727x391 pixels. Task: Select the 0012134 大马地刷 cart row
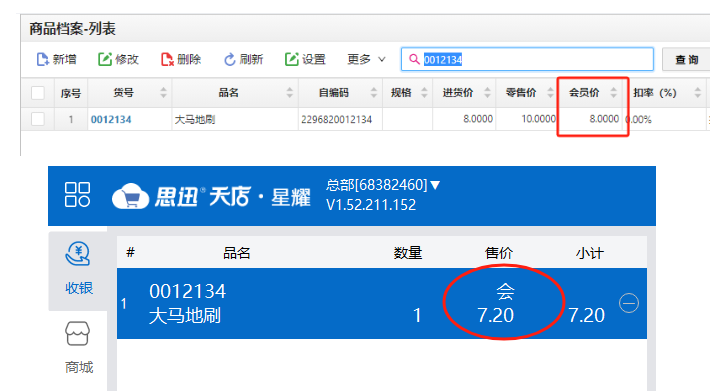tap(382, 303)
